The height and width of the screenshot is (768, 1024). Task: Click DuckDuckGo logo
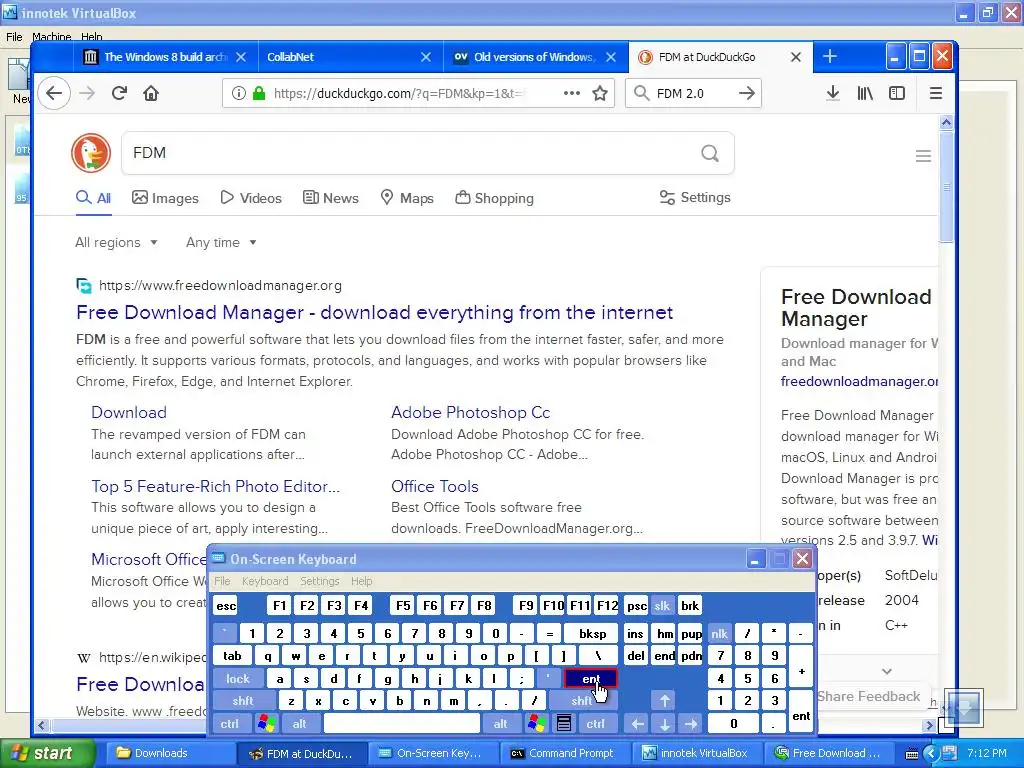91,153
